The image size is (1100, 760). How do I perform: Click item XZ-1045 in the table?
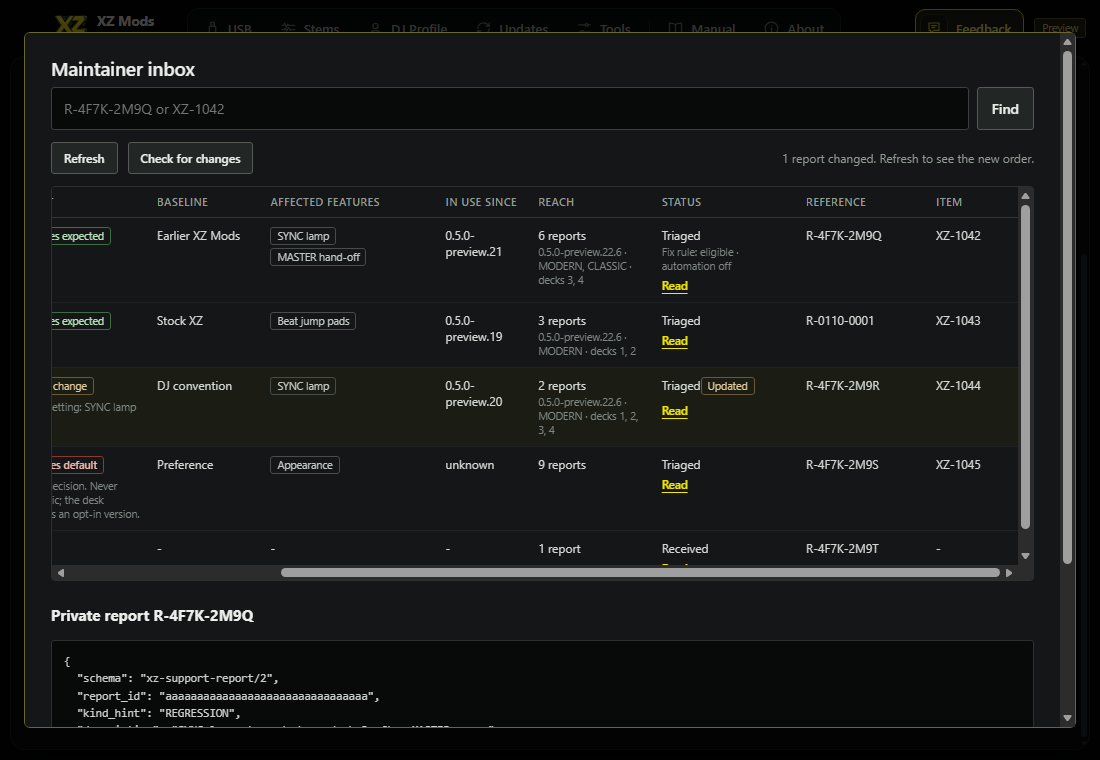958,465
